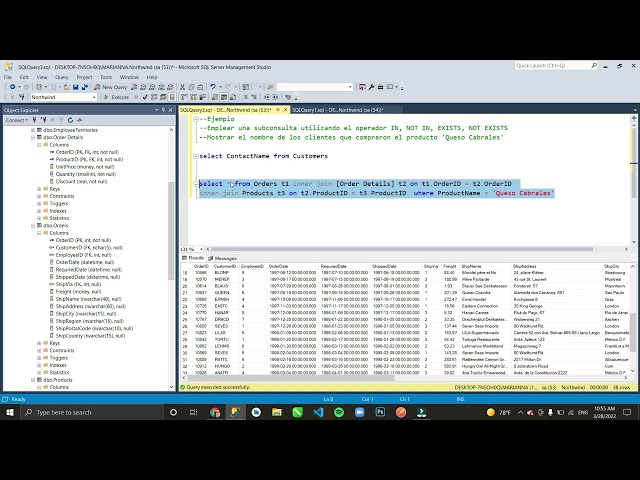Click the Save icon in the toolbar
This screenshot has width=640, height=480.
[76, 87]
